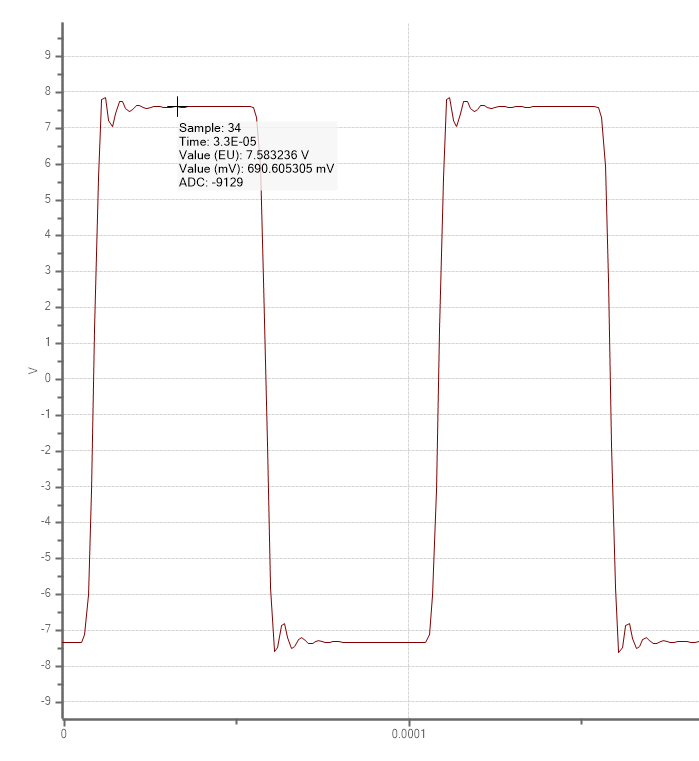Viewport: 699px width, 761px height.
Task: Click the 'Sample: 34' tooltip line
Action: (x=210, y=128)
